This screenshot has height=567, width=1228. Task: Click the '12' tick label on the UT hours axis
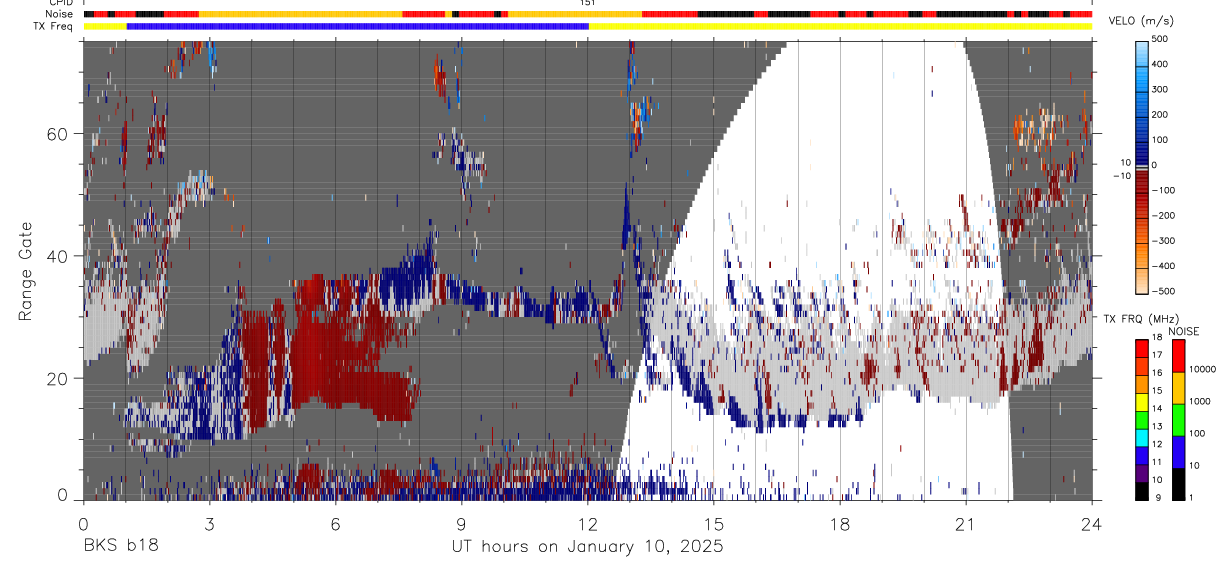pyautogui.click(x=587, y=523)
